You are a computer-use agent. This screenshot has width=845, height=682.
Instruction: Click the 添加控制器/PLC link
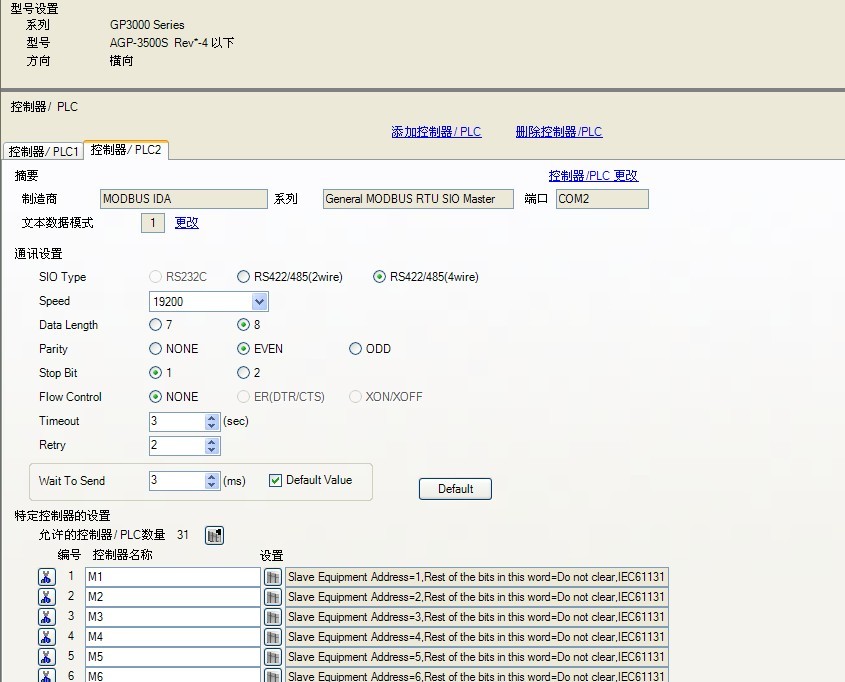click(436, 132)
